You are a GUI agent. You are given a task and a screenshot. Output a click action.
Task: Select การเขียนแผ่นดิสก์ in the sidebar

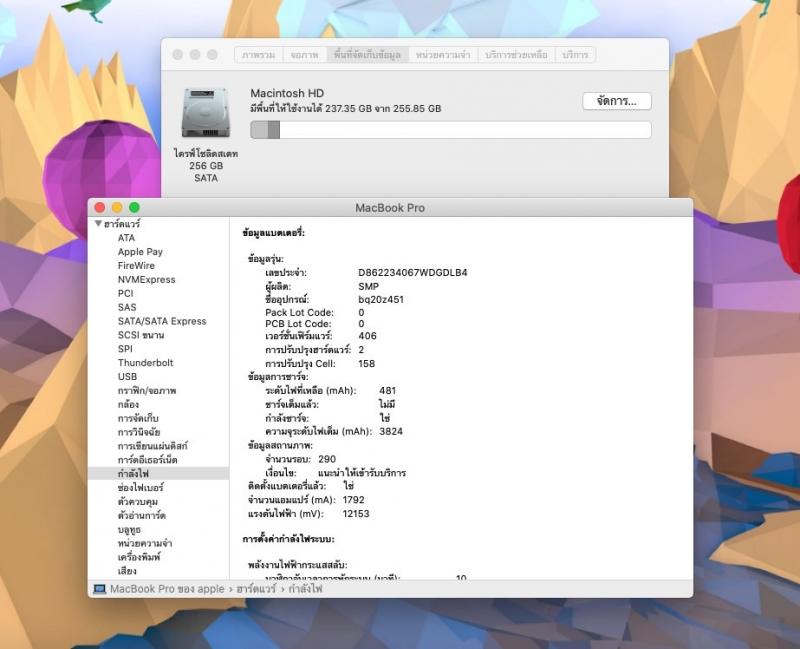pyautogui.click(x=153, y=445)
